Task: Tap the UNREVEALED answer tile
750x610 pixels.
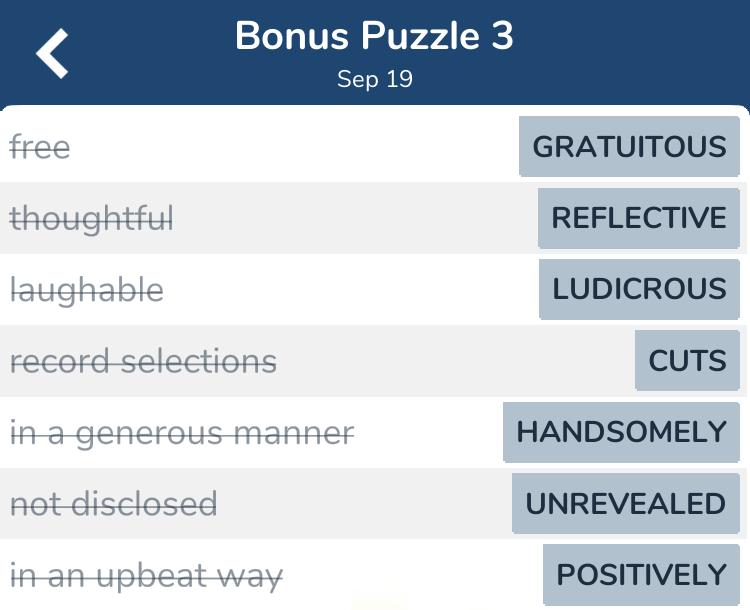Action: click(x=626, y=503)
